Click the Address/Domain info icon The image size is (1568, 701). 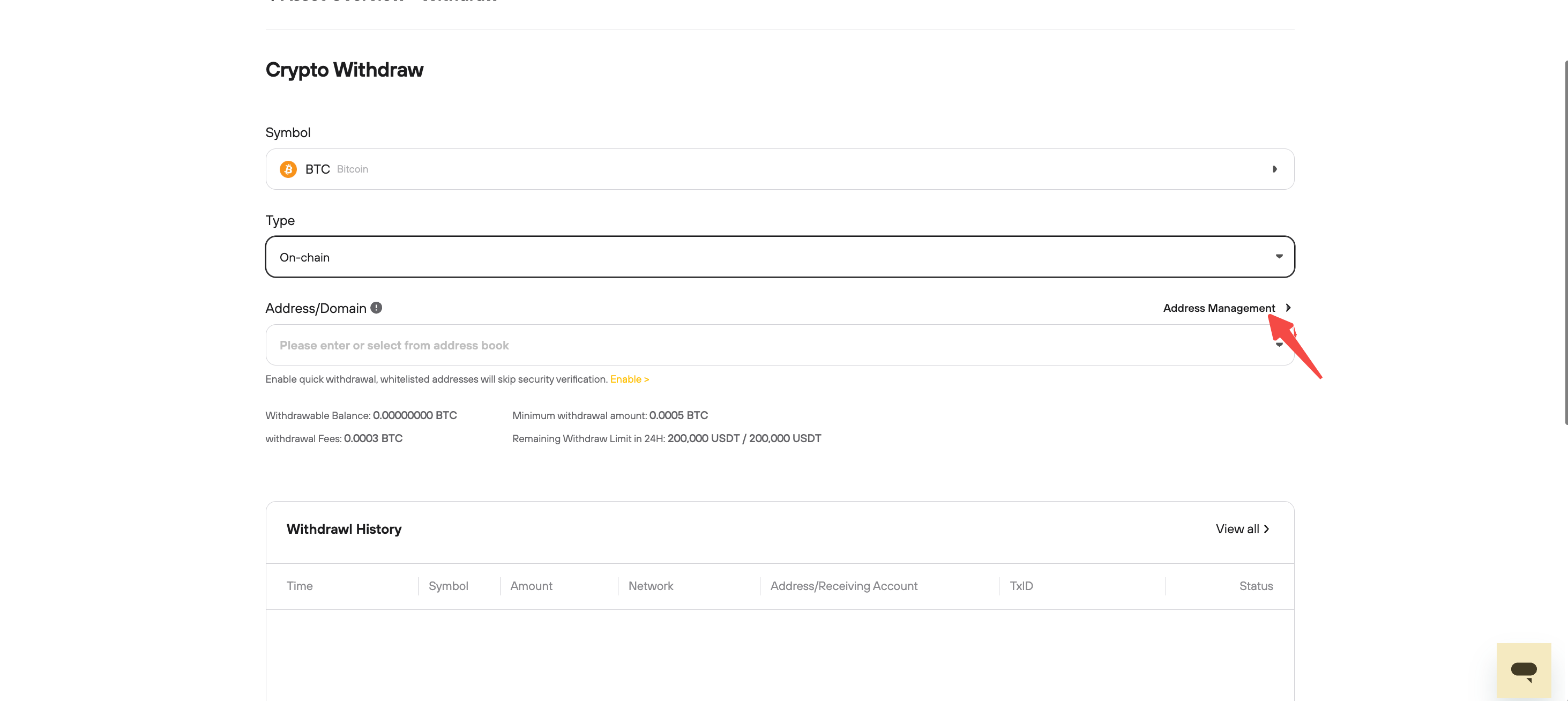[x=376, y=308]
